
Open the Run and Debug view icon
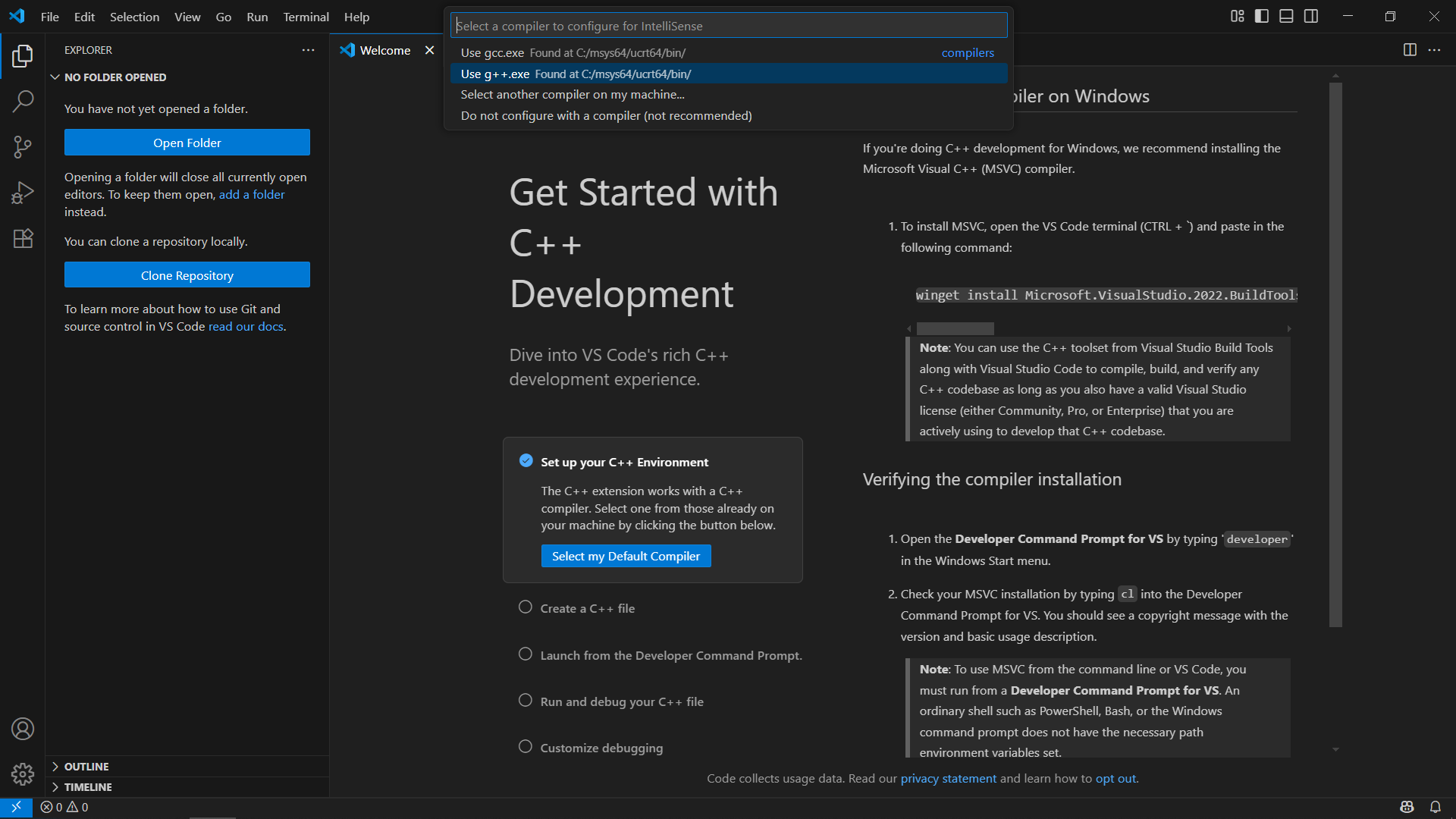(x=23, y=193)
